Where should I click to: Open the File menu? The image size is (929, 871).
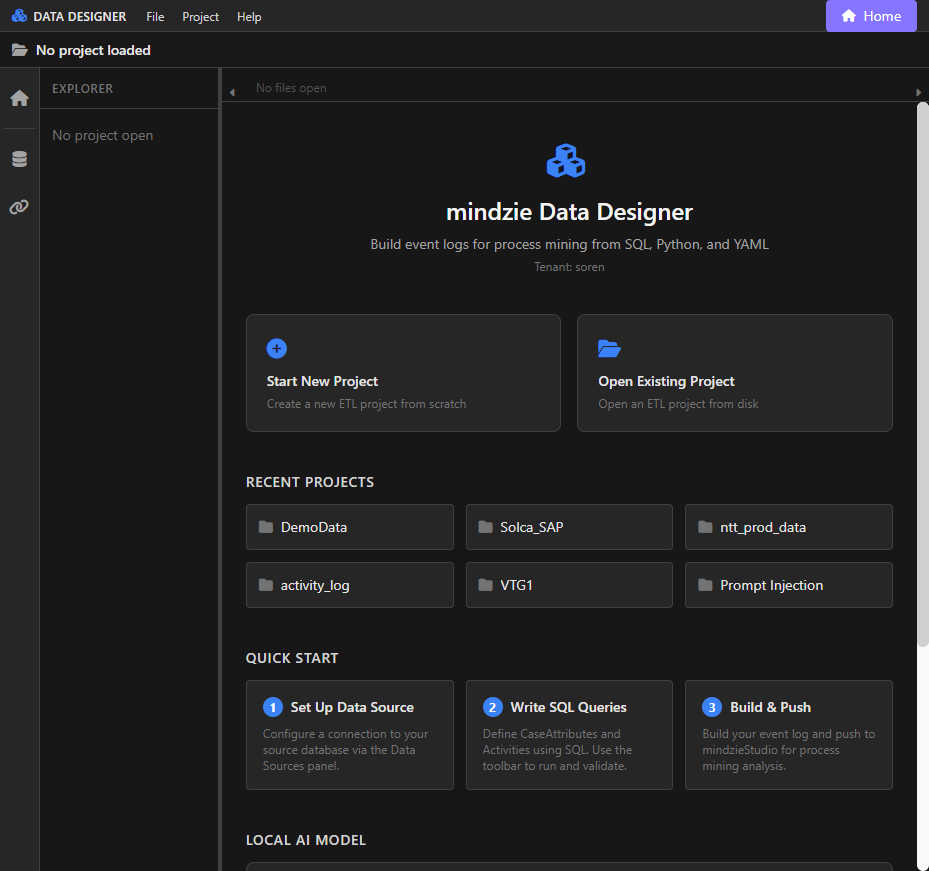(155, 17)
